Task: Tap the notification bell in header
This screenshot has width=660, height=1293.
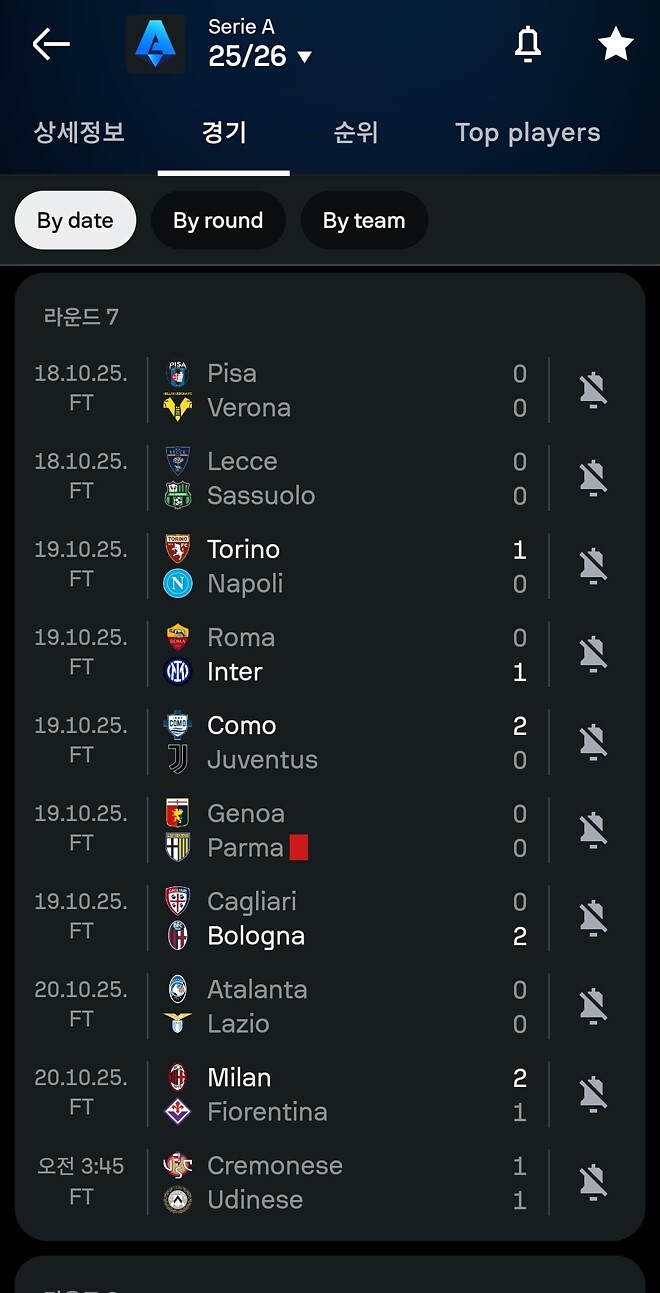Action: tap(527, 44)
